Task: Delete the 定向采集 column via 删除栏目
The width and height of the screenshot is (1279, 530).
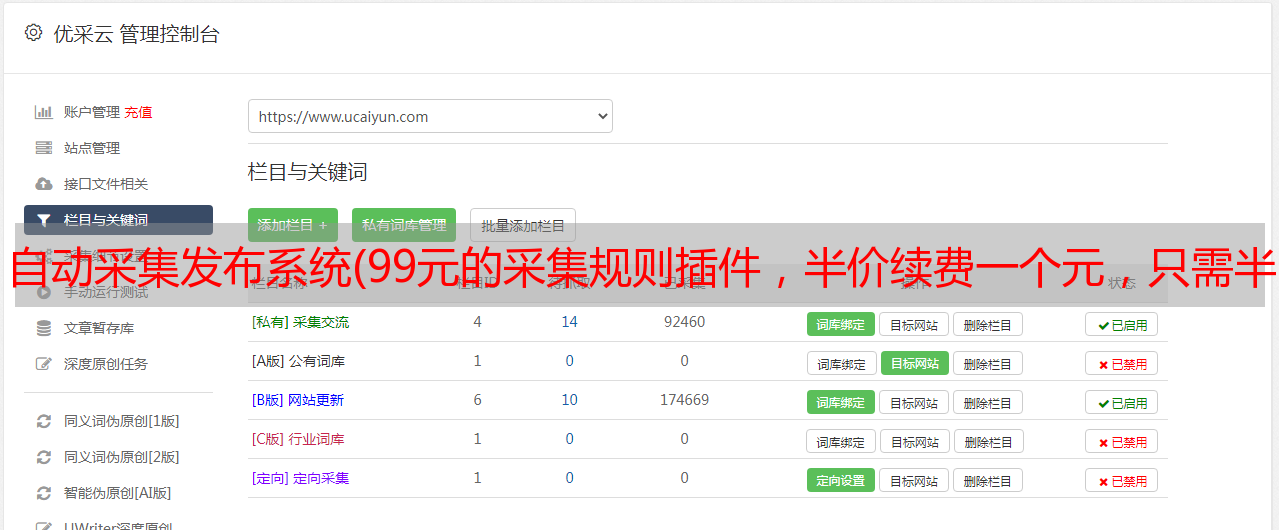Action: [988, 480]
